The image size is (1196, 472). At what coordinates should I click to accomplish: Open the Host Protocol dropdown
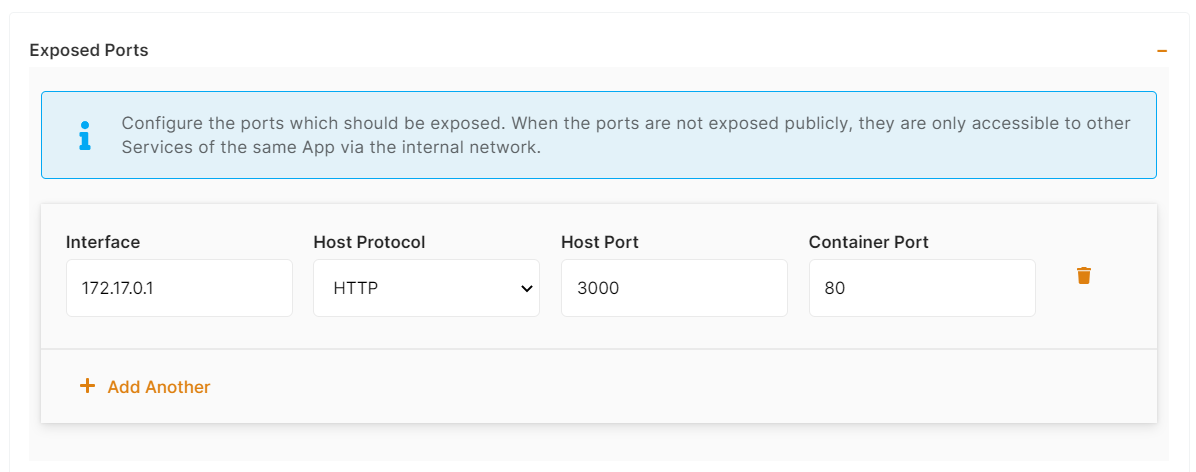tap(426, 288)
